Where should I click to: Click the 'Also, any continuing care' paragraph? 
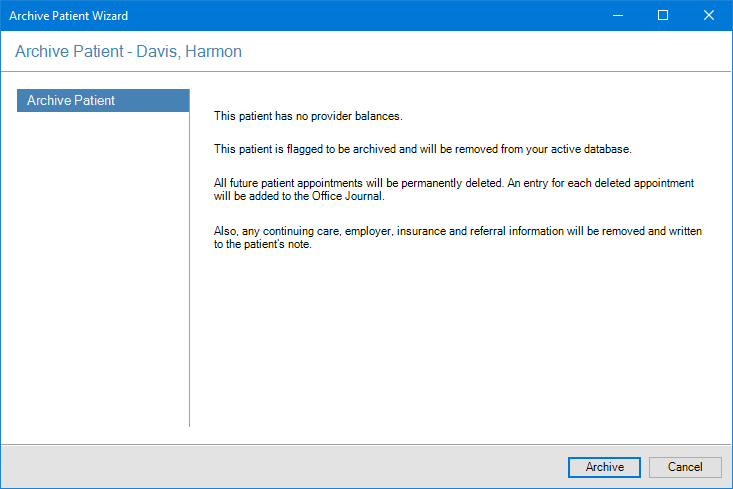[x=458, y=231]
